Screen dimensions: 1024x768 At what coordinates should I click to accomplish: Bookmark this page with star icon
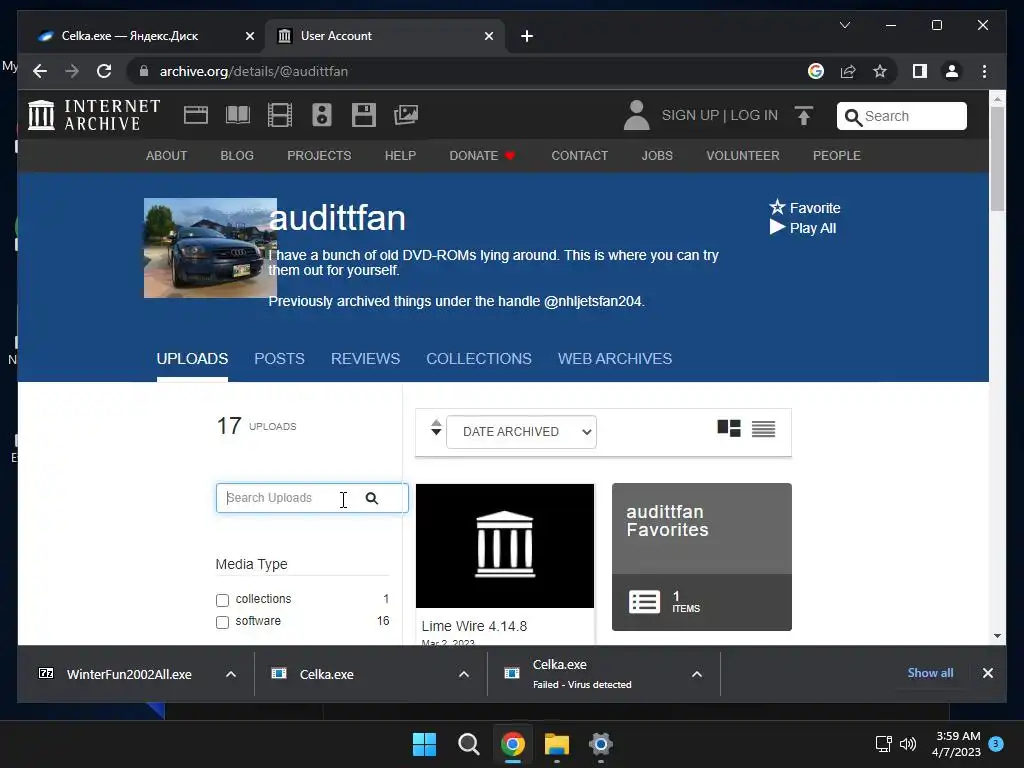click(x=880, y=71)
